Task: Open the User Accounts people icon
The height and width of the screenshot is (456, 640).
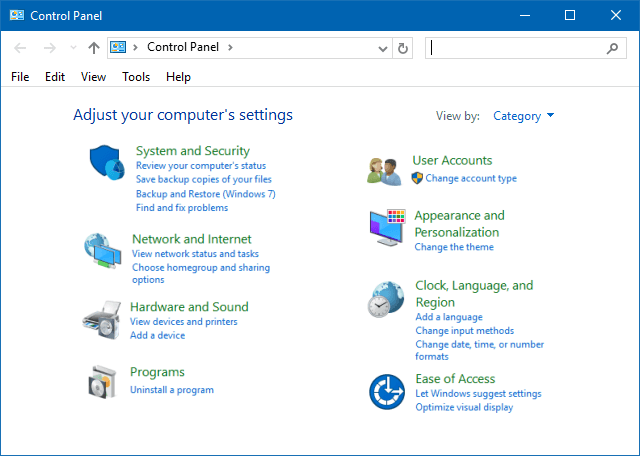Action: (384, 171)
